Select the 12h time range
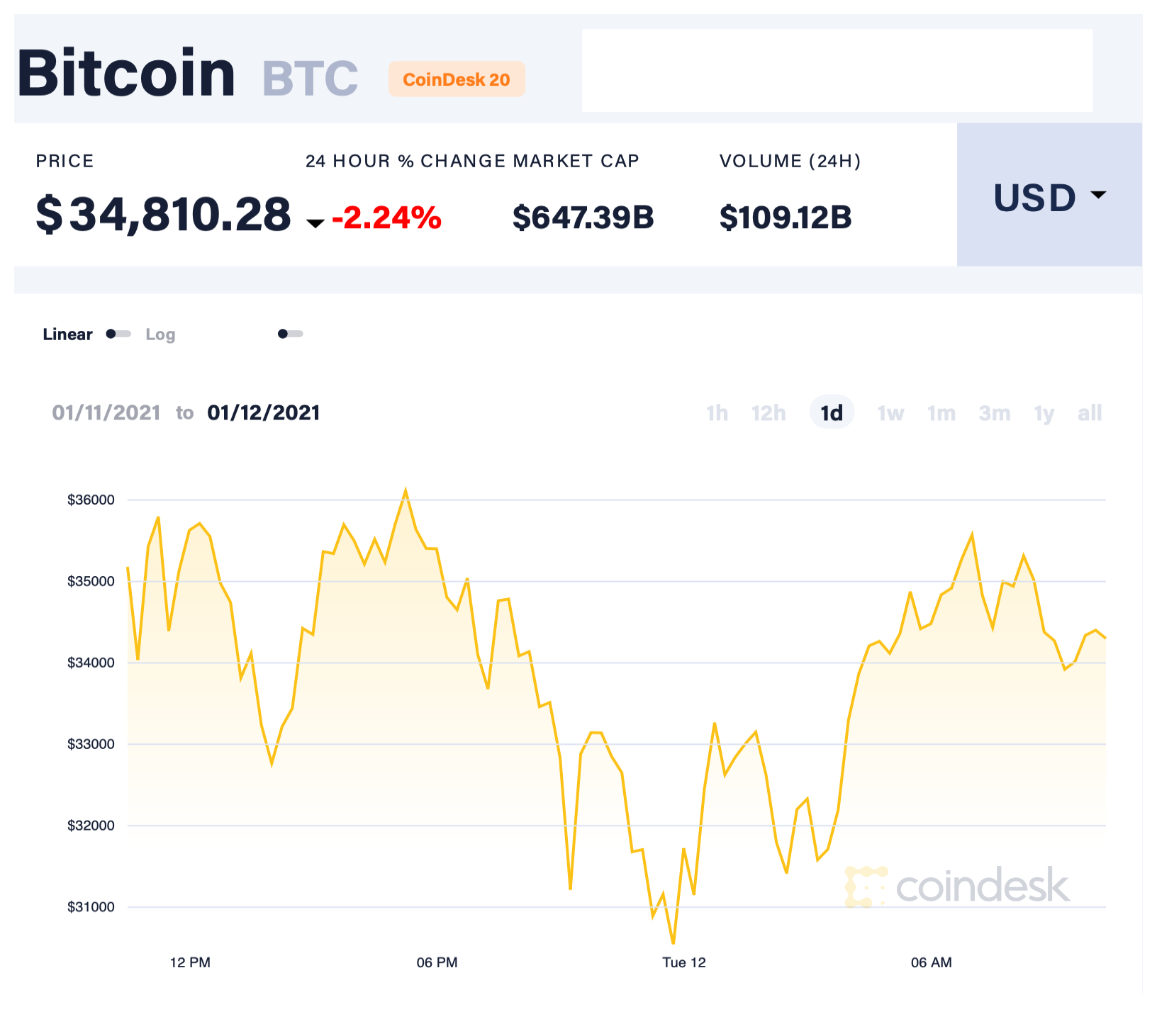 (x=768, y=413)
